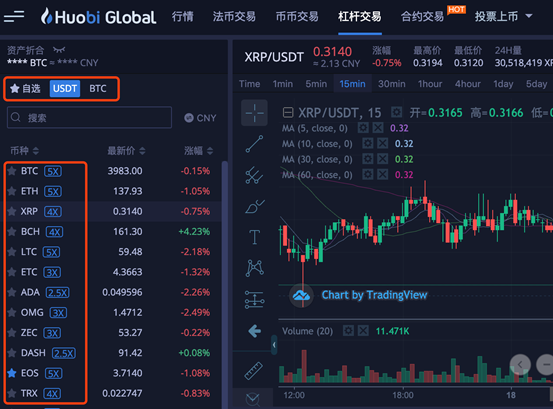Remove the MA 10 indicator

(x=382, y=143)
